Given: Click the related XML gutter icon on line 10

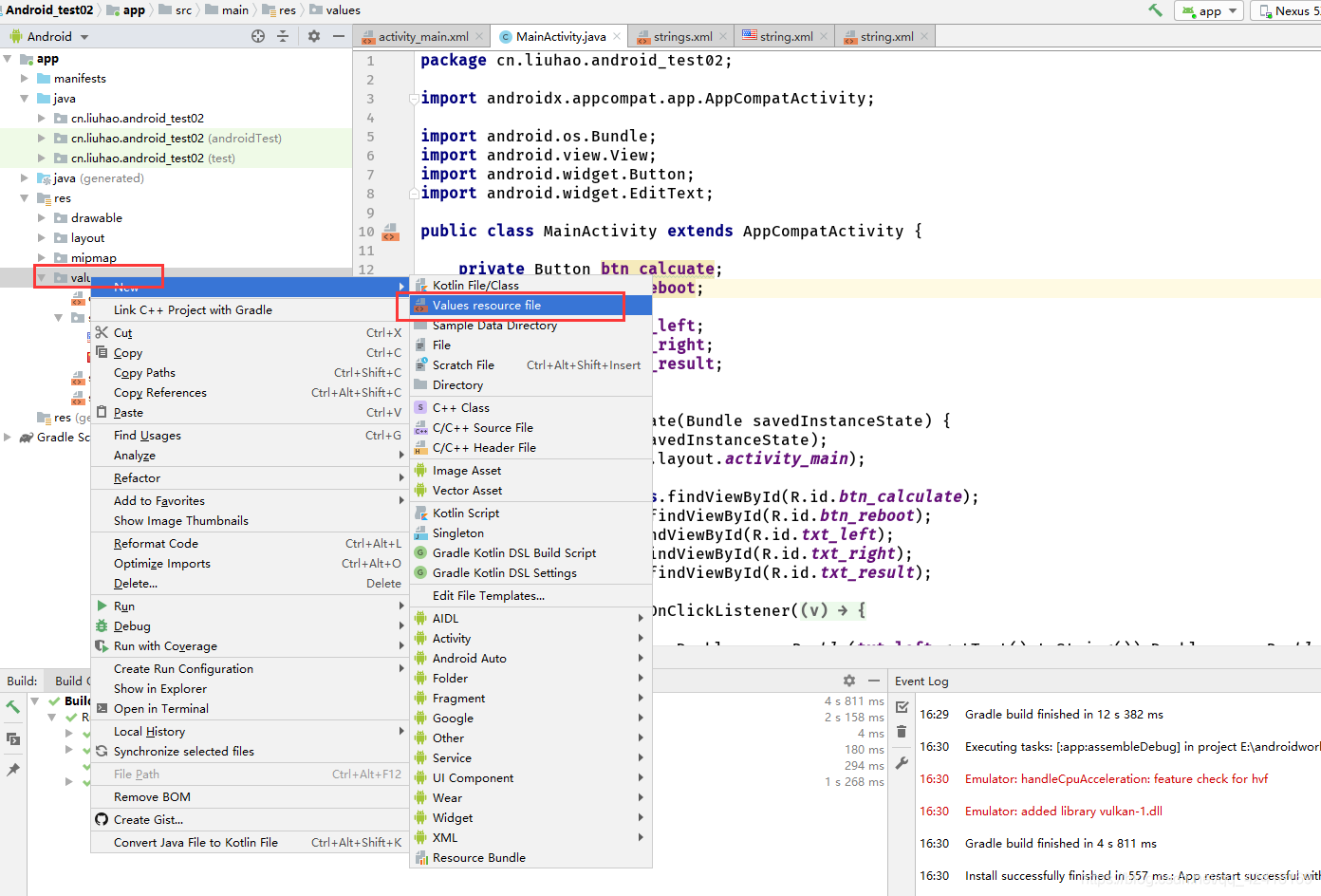Looking at the screenshot, I should coord(390,232).
